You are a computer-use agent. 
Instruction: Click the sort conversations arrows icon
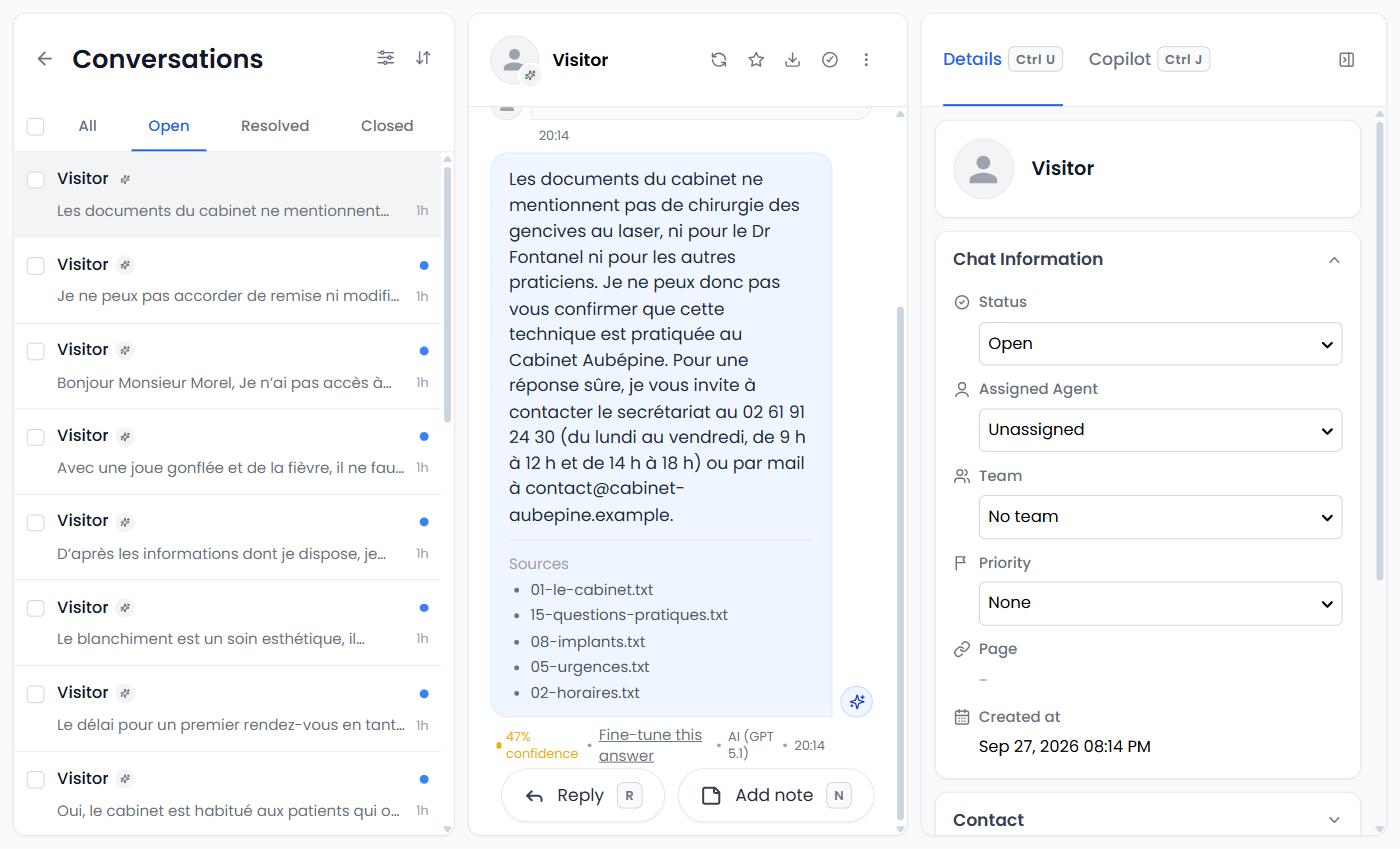coord(423,58)
